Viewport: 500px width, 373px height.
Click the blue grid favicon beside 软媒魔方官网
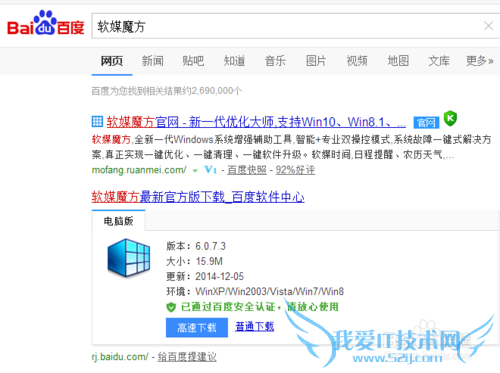[x=97, y=121]
